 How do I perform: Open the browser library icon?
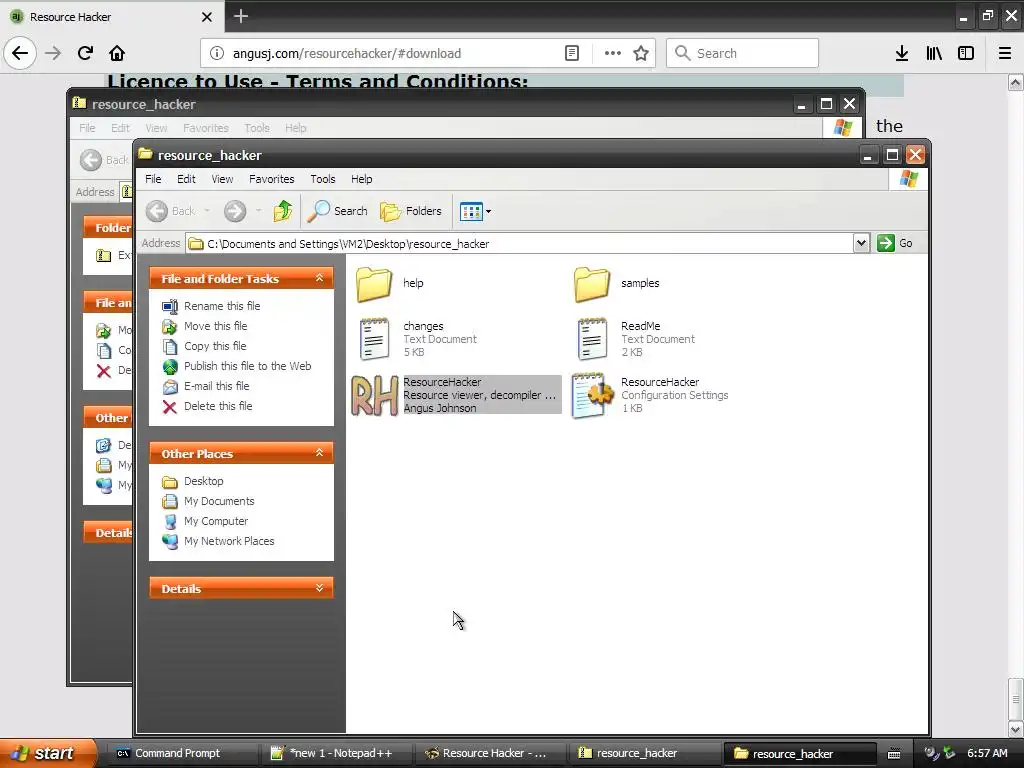(934, 53)
